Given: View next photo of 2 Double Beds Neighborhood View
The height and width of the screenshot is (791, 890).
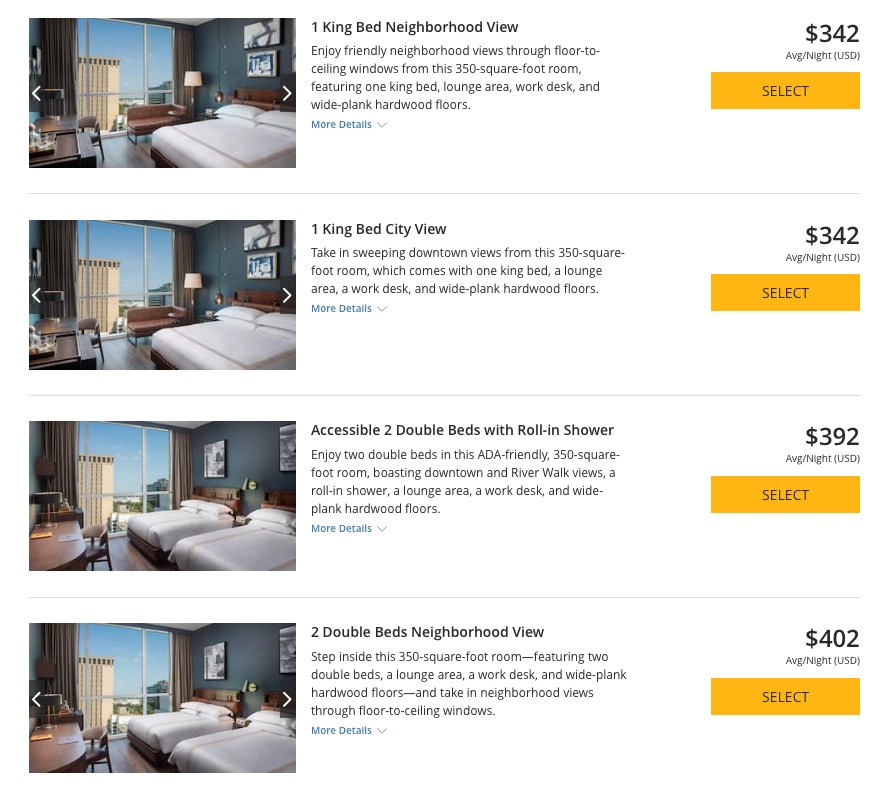Looking at the screenshot, I should point(287,699).
